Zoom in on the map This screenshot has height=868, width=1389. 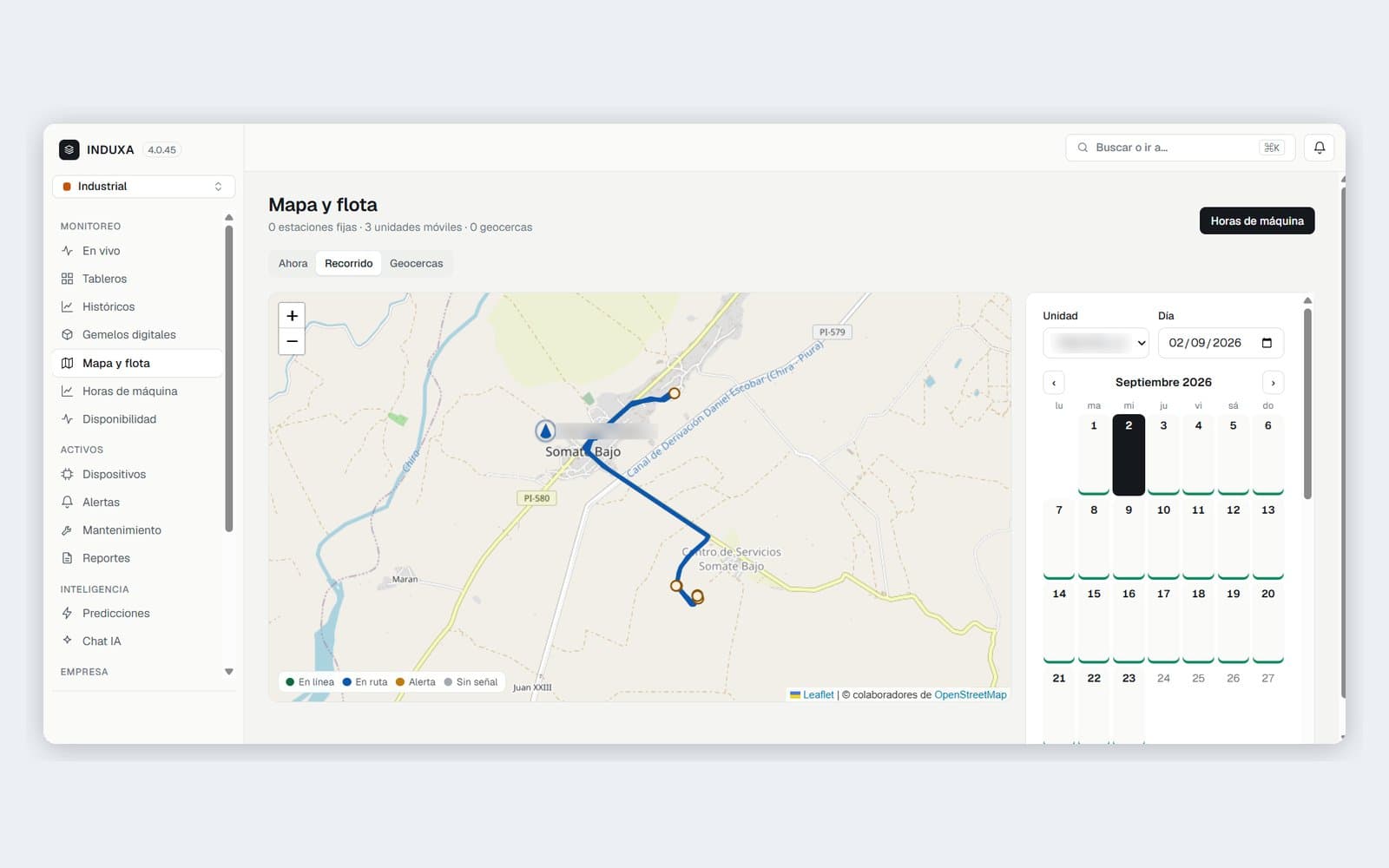click(292, 316)
